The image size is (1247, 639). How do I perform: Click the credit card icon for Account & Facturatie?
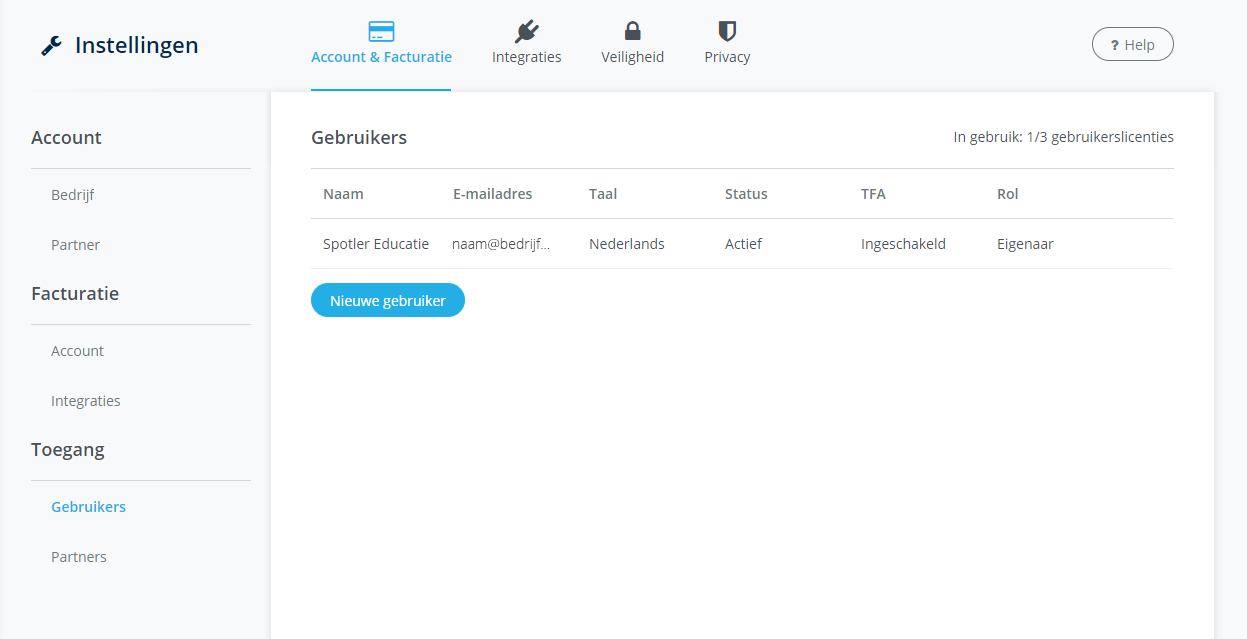381,31
